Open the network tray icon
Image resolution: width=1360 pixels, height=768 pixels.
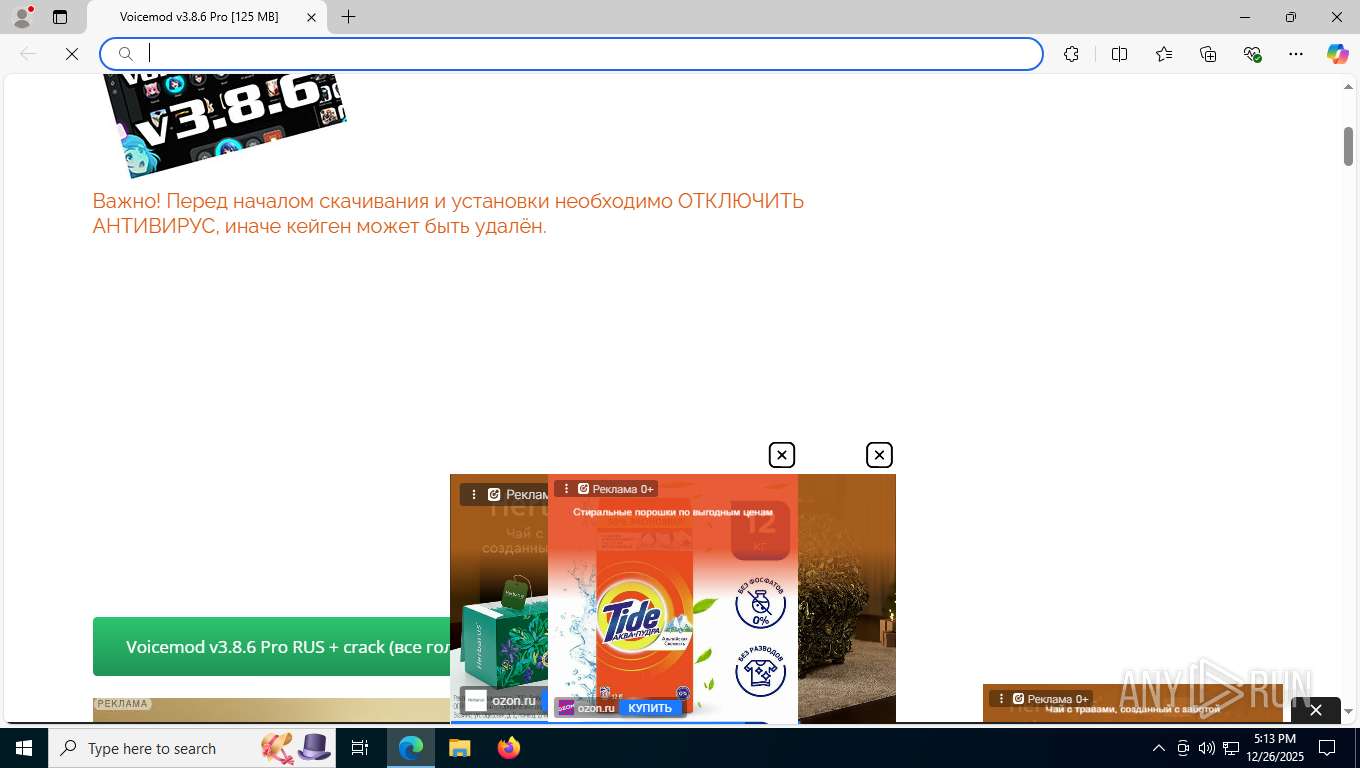click(1230, 748)
